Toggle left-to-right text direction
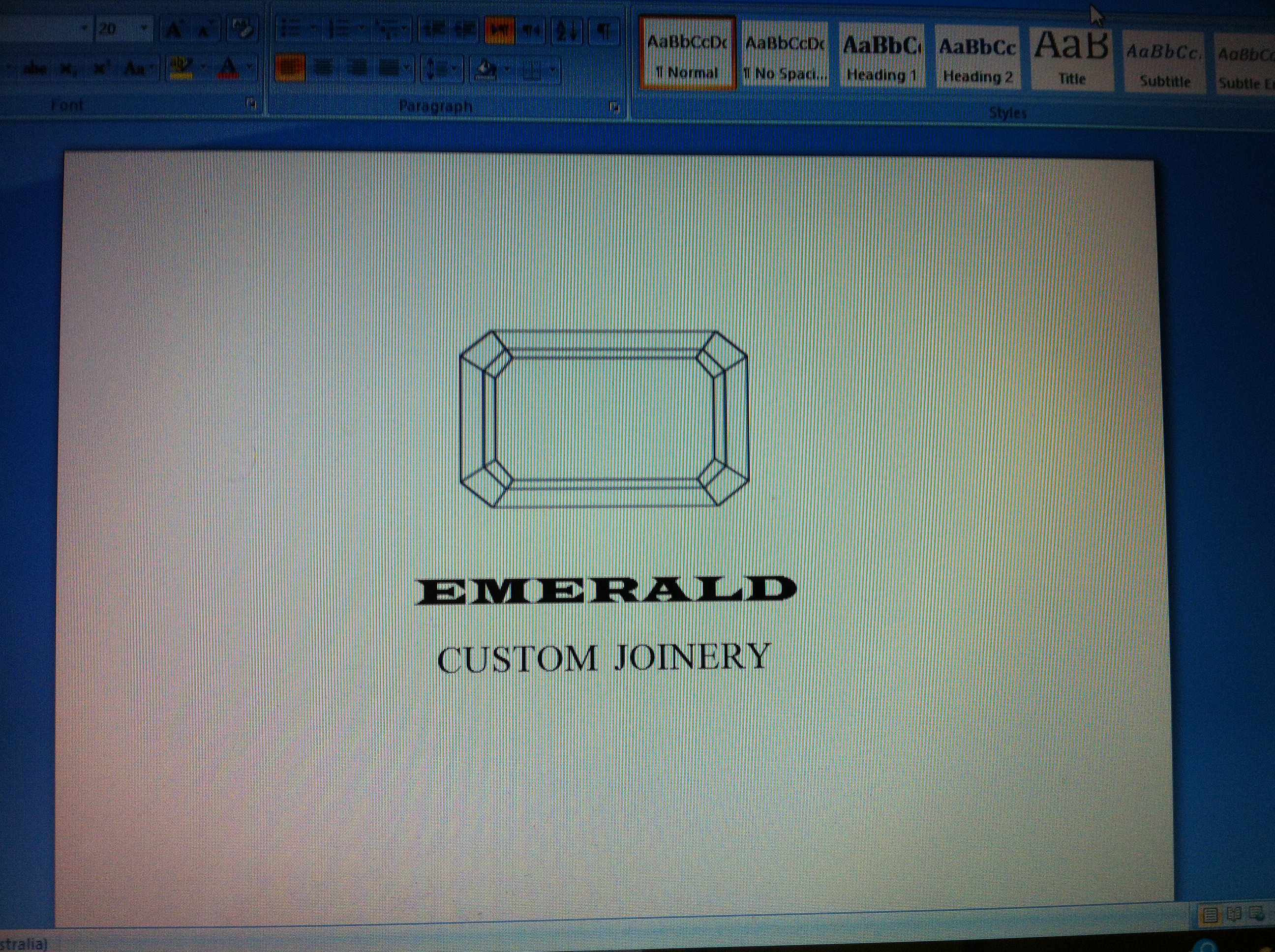1275x952 pixels. [x=499, y=30]
